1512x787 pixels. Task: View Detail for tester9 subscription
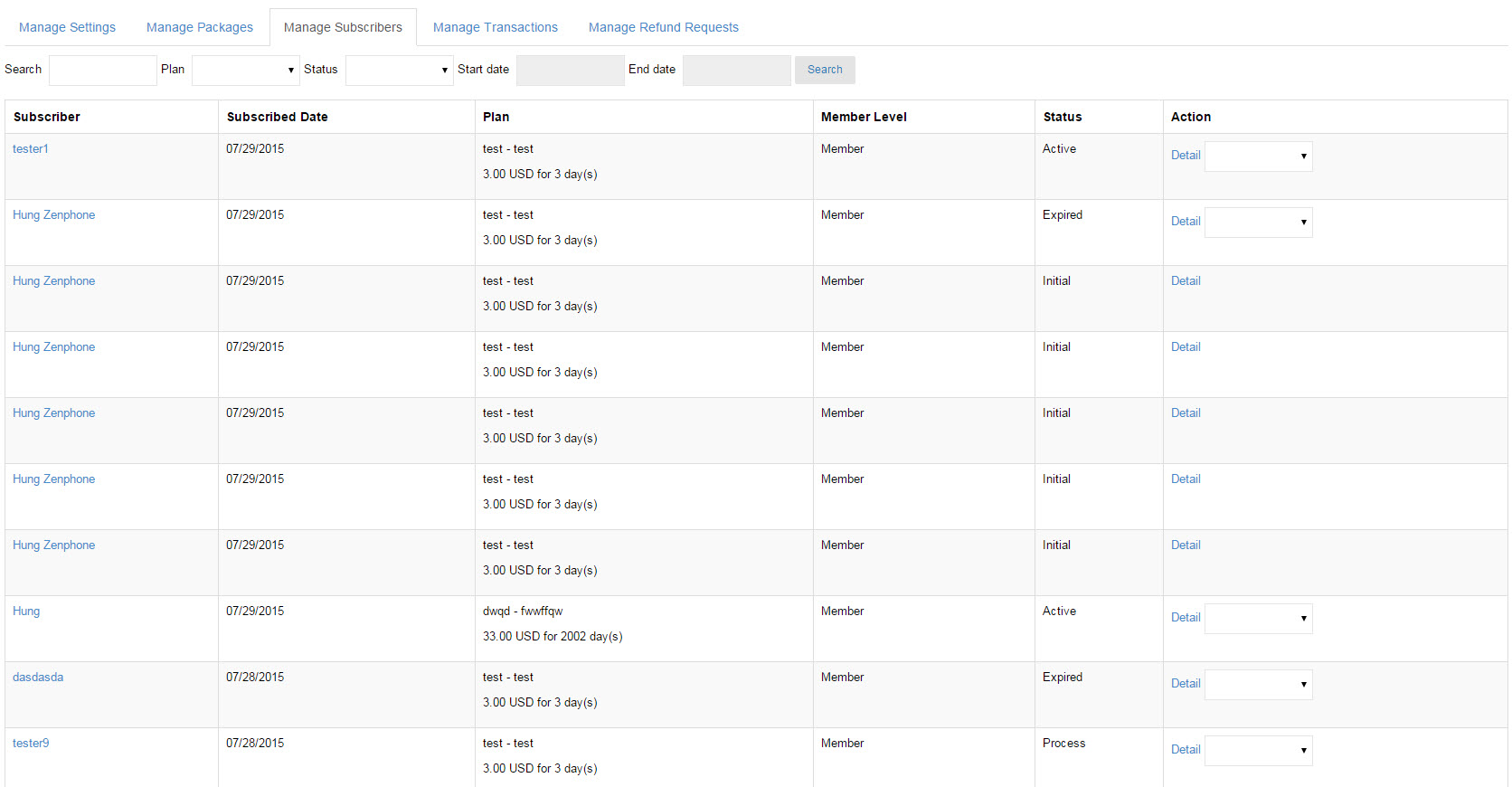(x=1186, y=750)
